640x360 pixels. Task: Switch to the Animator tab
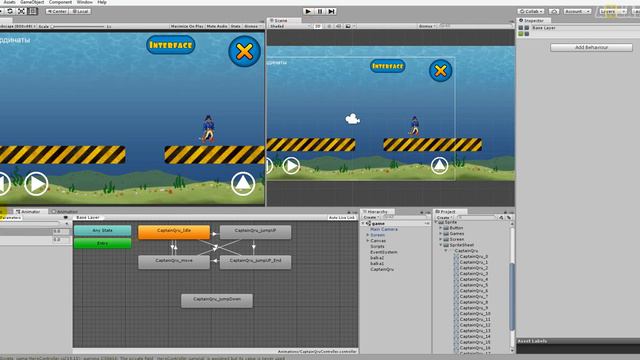(30, 212)
